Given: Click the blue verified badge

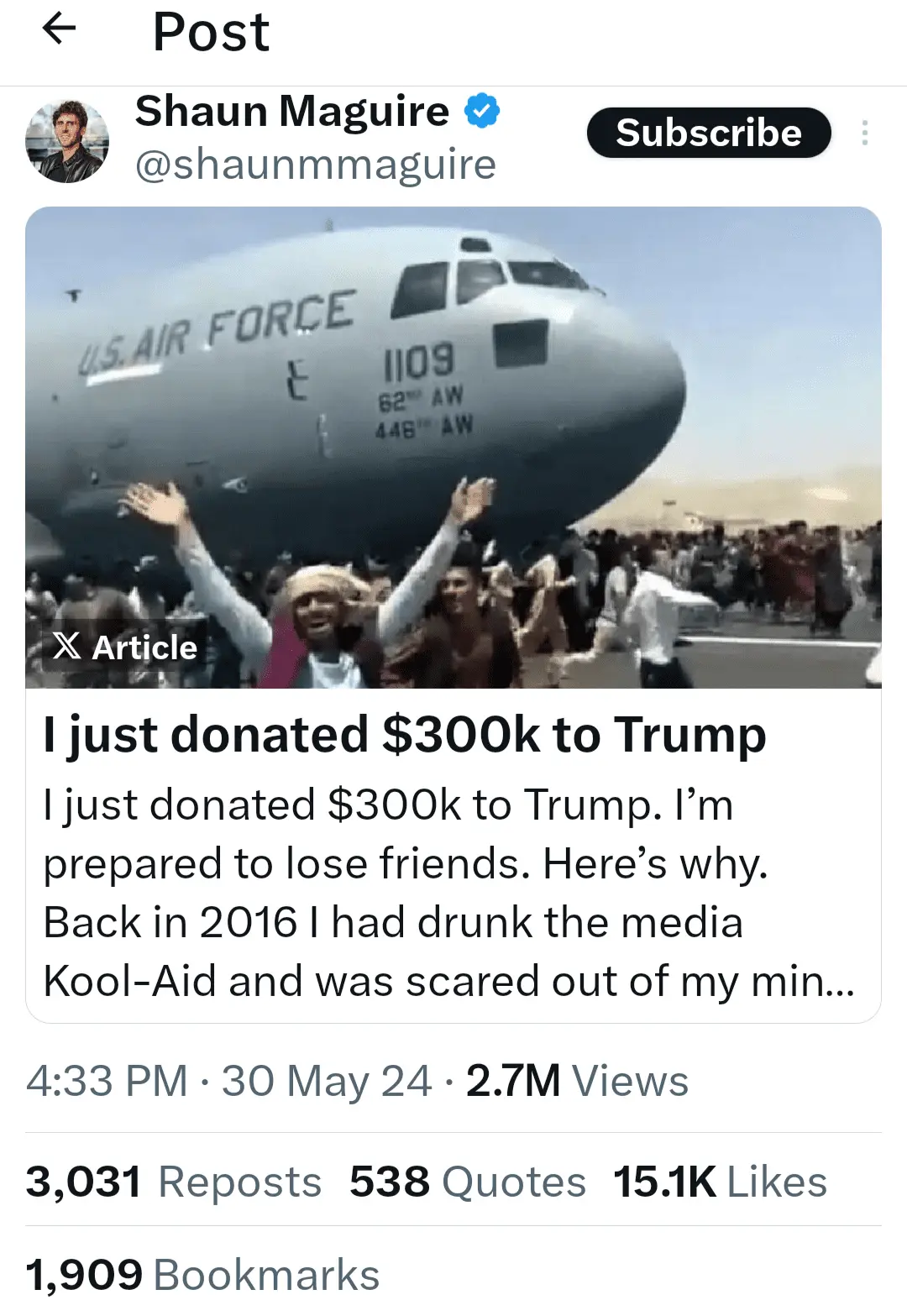Looking at the screenshot, I should pos(482,111).
